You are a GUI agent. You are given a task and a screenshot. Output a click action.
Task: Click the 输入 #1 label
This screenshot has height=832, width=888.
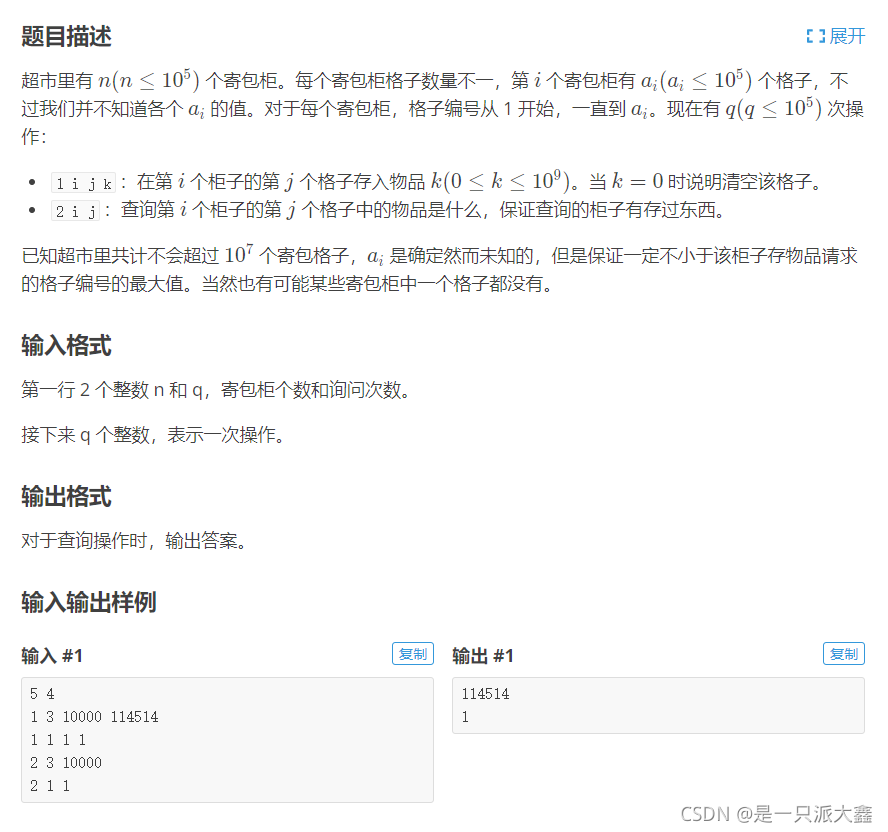click(52, 656)
